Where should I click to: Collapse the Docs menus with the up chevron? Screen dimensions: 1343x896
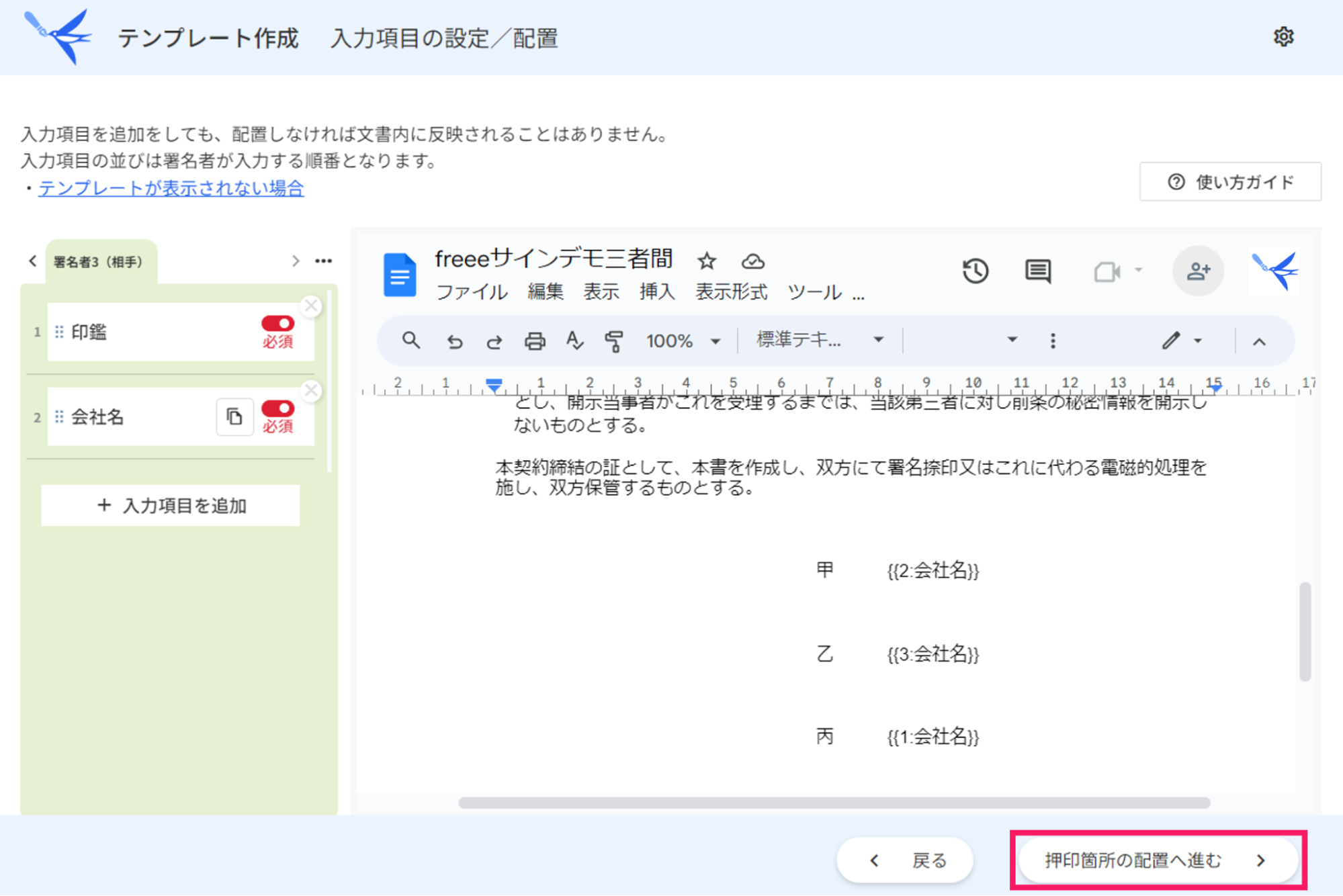coord(1259,342)
